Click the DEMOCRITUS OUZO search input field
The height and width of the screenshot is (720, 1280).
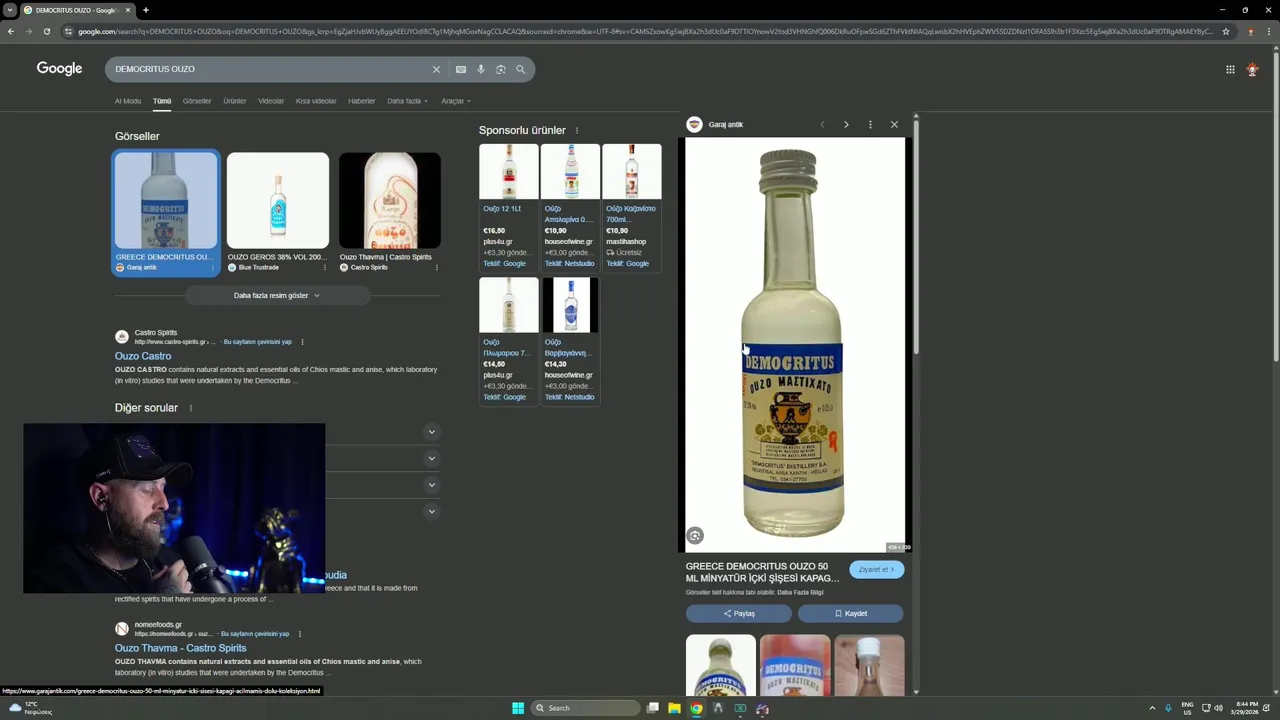270,69
